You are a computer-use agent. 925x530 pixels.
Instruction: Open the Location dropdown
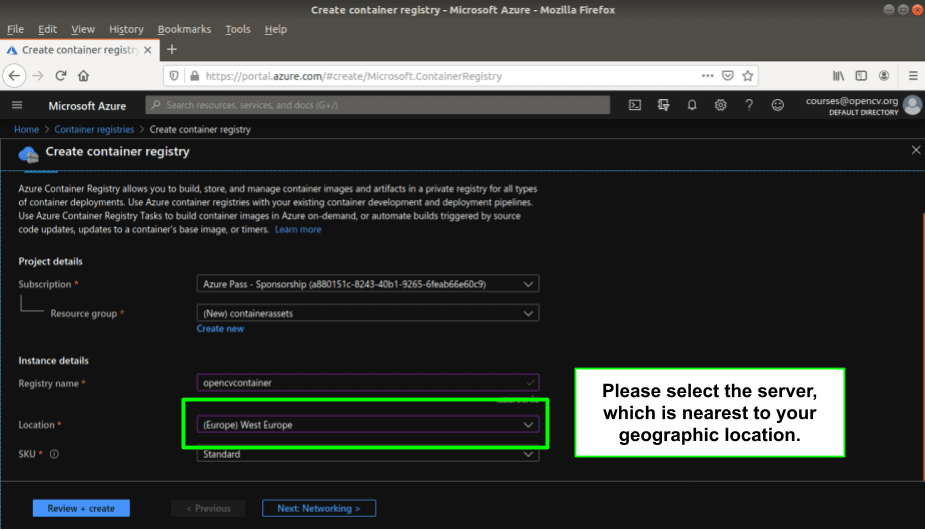tap(368, 424)
